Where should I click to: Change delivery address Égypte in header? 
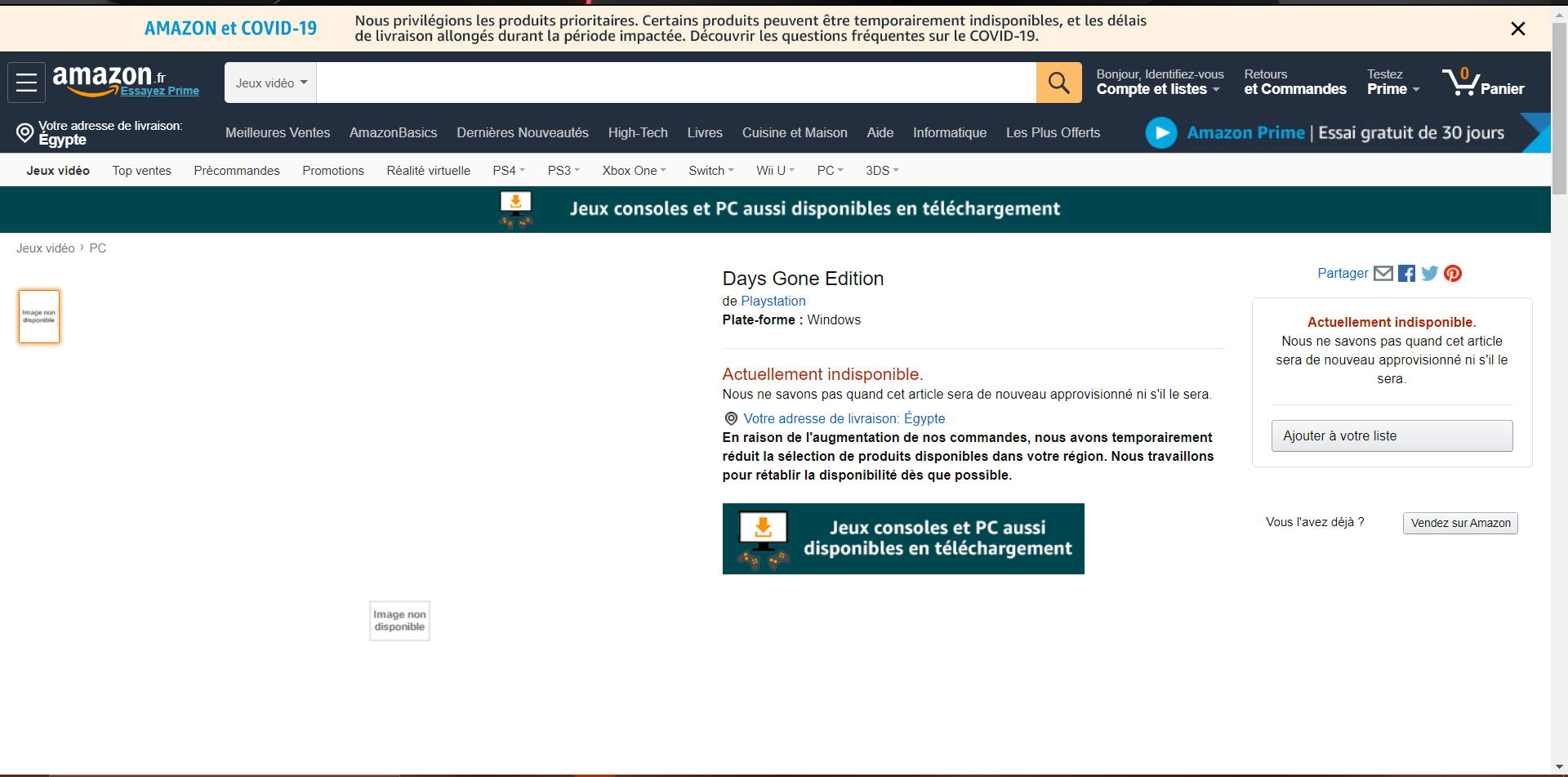(100, 132)
